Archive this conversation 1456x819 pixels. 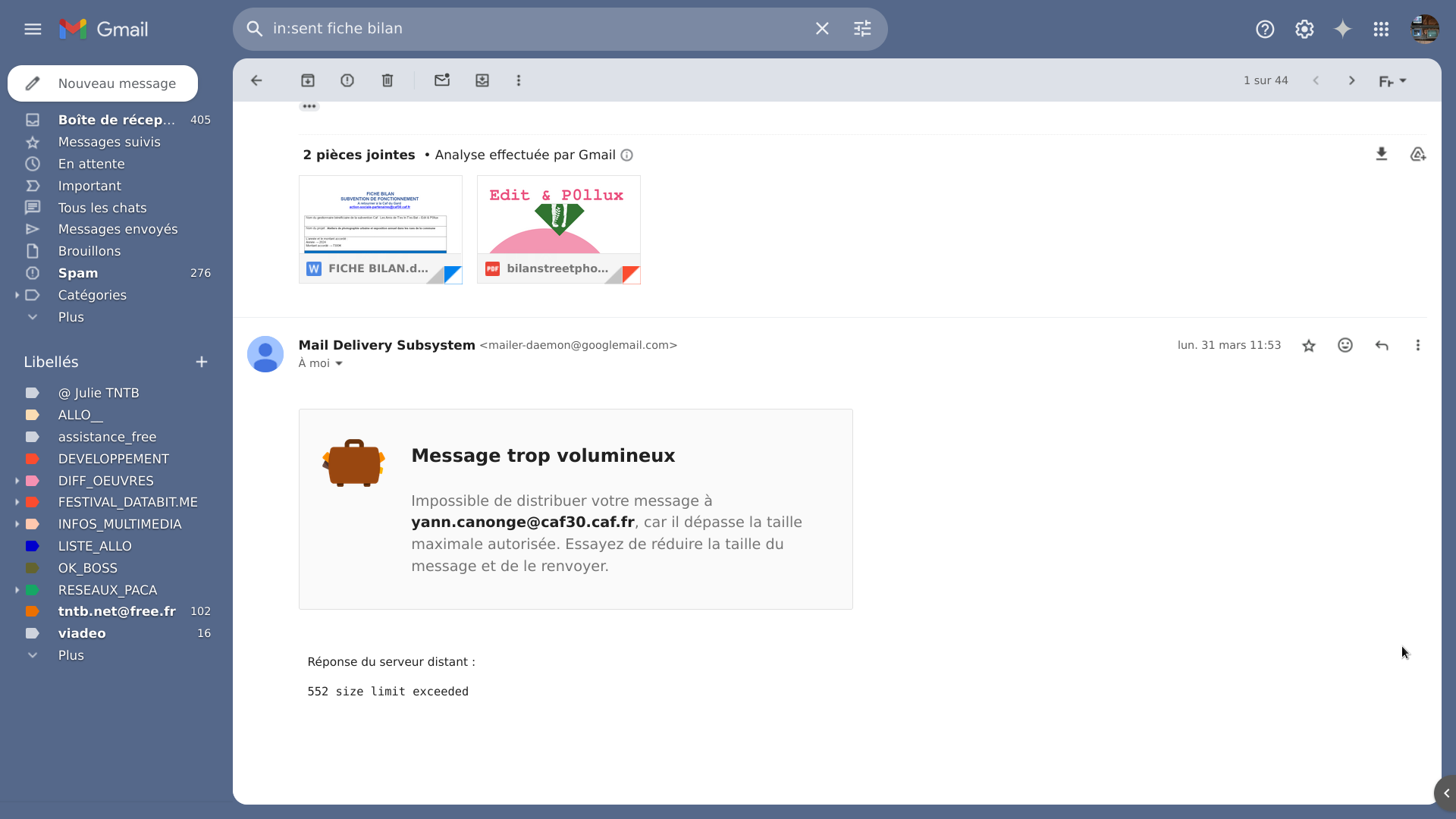[x=308, y=80]
